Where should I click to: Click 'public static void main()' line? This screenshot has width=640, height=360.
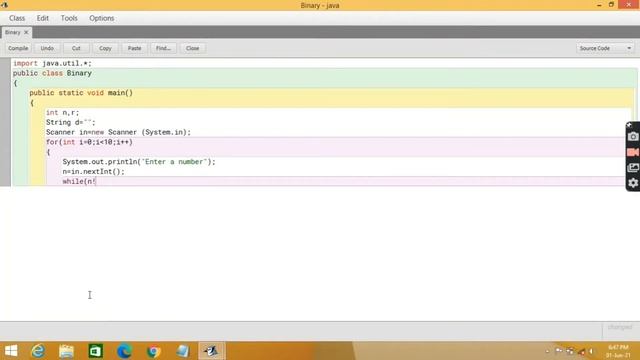(x=81, y=93)
